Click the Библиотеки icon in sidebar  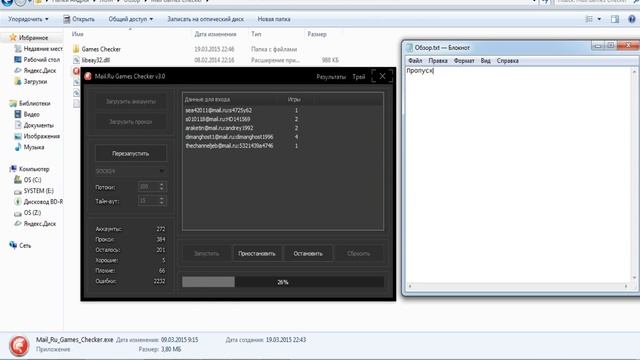coord(13,103)
